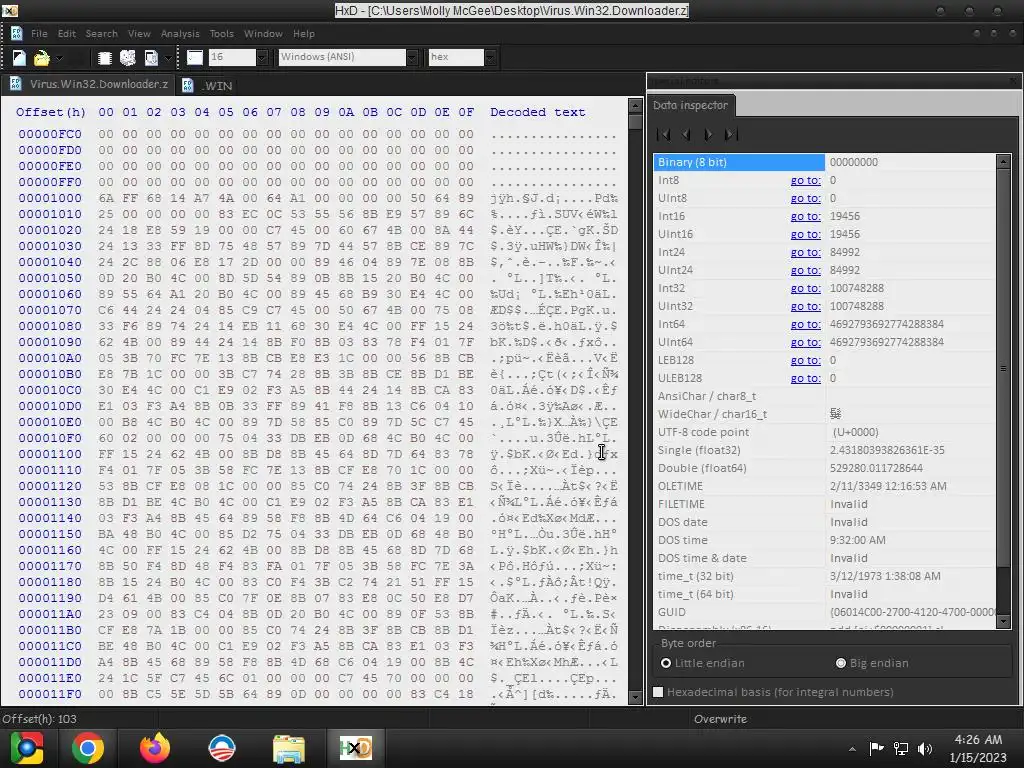
Task: Jump to first byte in Data inspector
Action: point(664,135)
